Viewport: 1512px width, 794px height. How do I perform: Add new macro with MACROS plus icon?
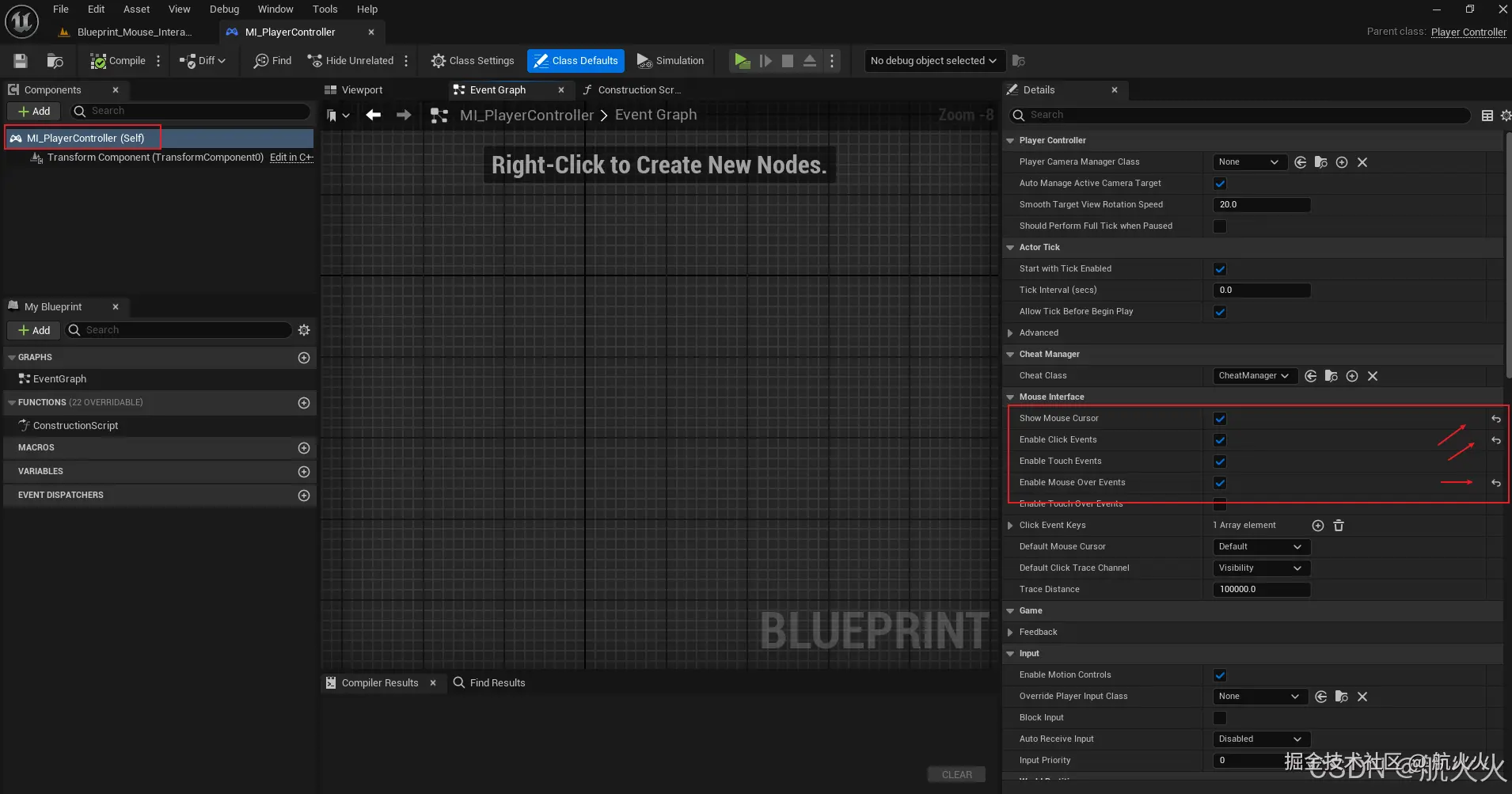pyautogui.click(x=304, y=448)
